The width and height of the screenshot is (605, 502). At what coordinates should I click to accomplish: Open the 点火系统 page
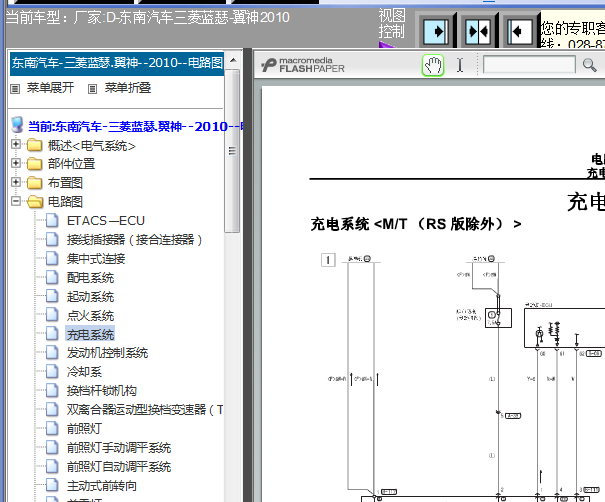[90, 316]
